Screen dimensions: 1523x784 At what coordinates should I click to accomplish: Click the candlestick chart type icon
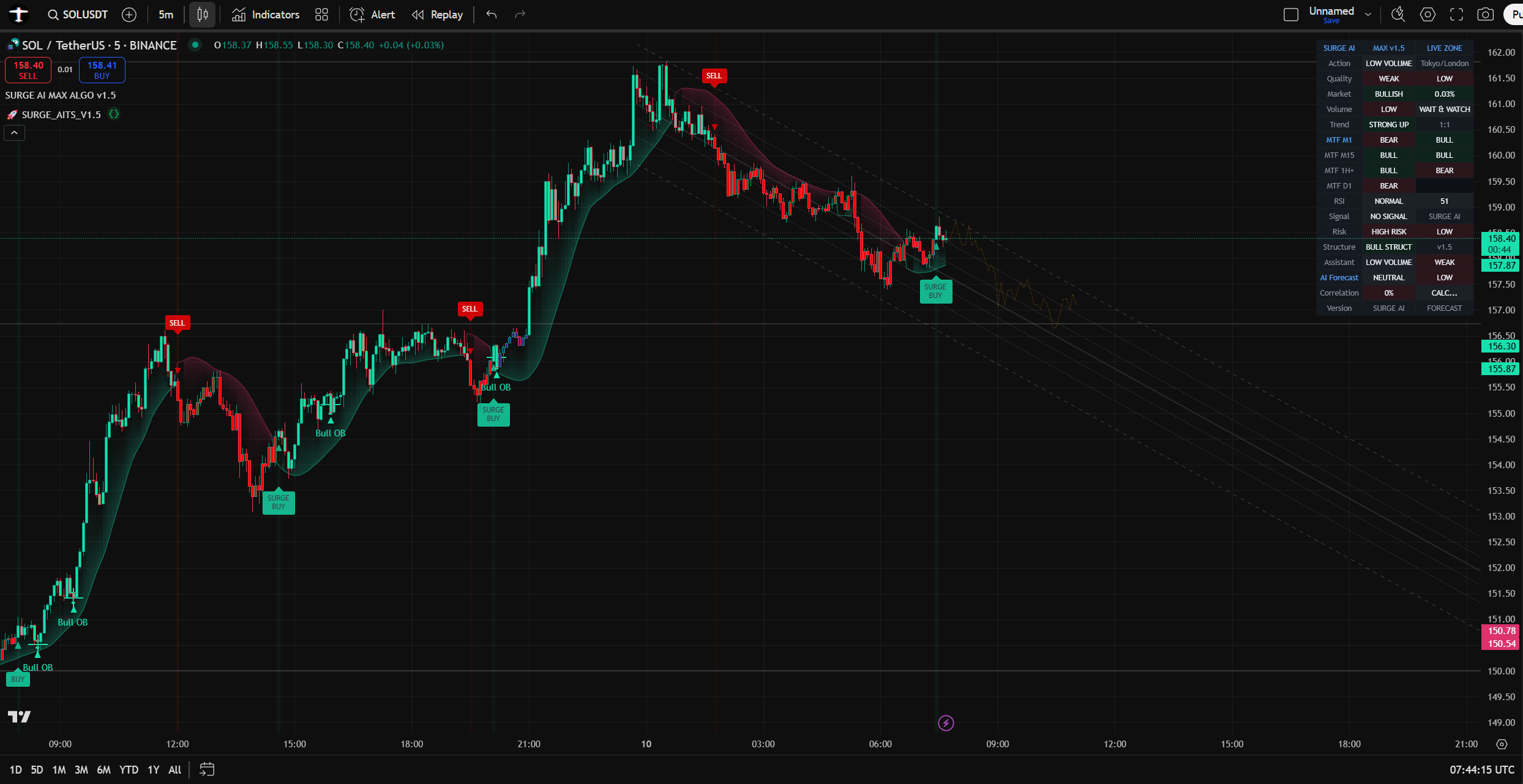pos(202,15)
